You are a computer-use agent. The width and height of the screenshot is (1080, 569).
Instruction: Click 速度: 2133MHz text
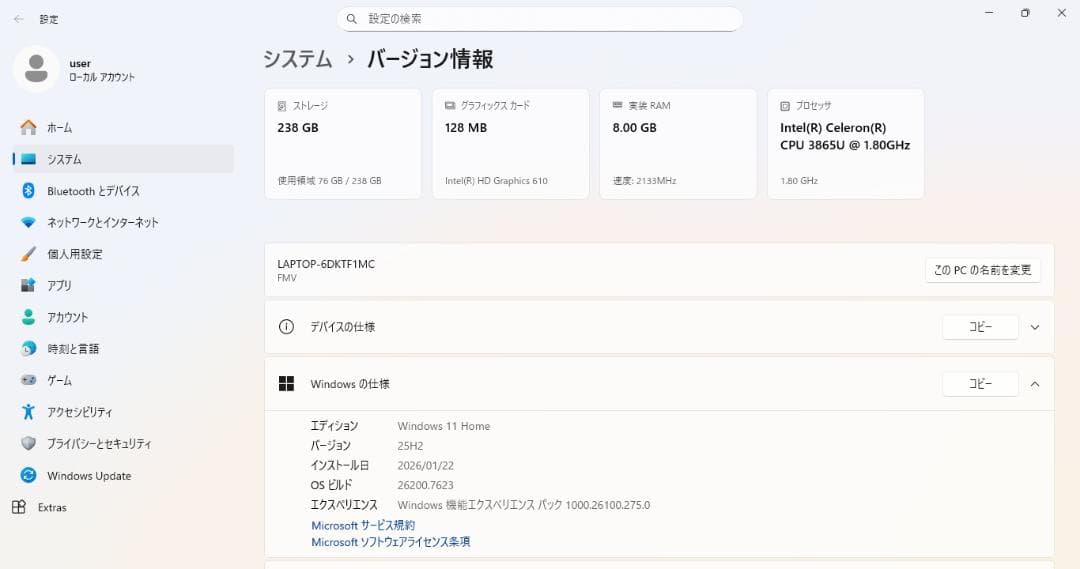coord(644,180)
